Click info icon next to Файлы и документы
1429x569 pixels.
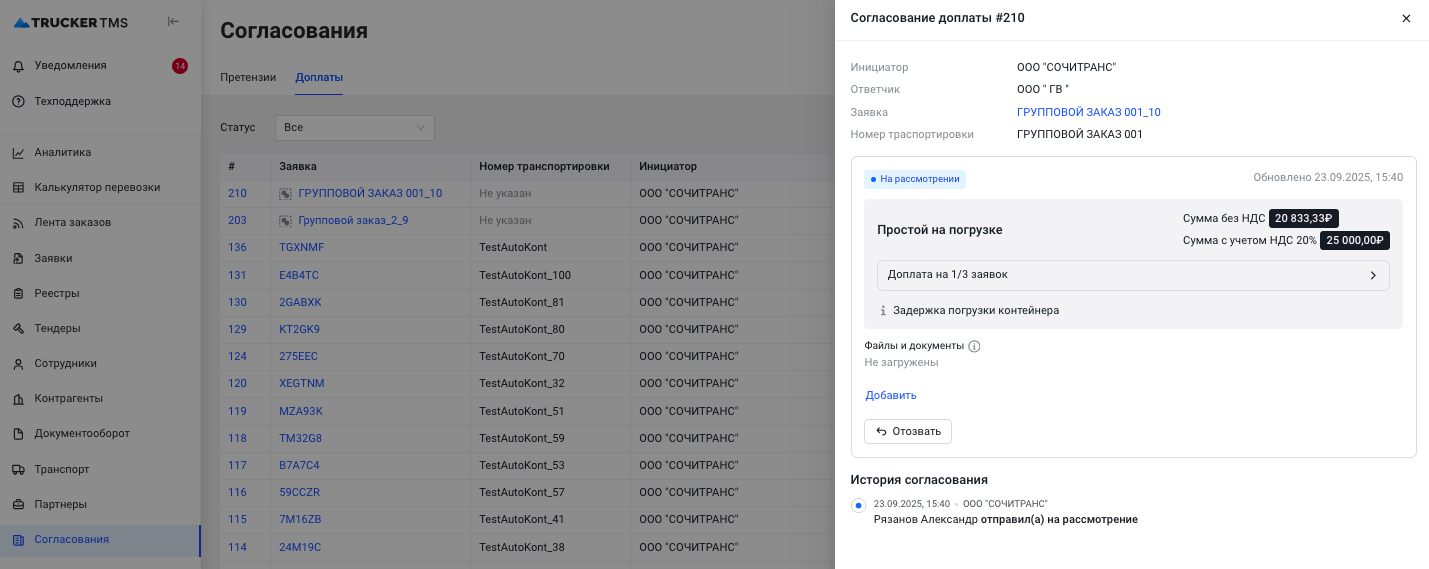pyautogui.click(x=974, y=346)
